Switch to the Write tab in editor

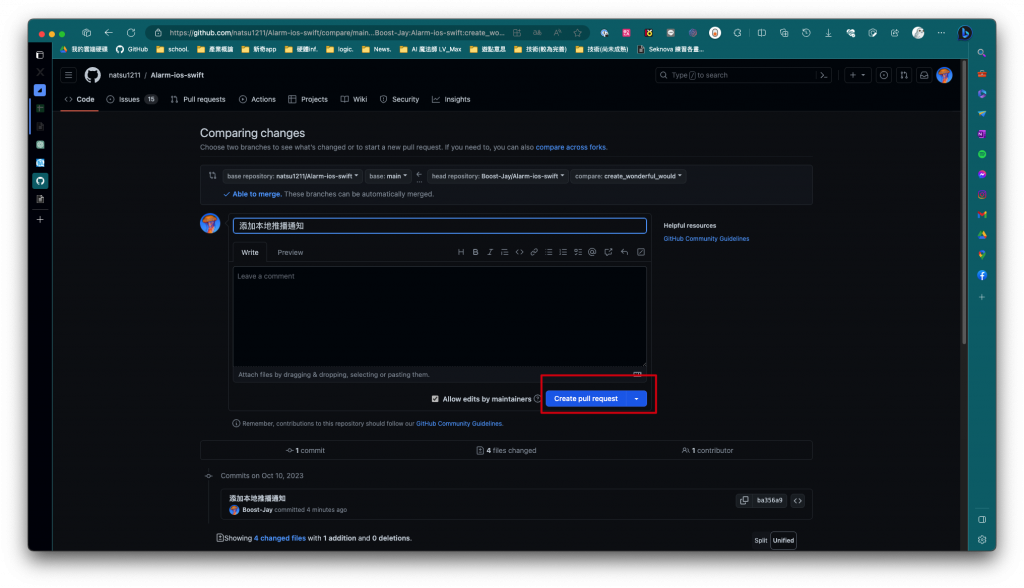[249, 252]
